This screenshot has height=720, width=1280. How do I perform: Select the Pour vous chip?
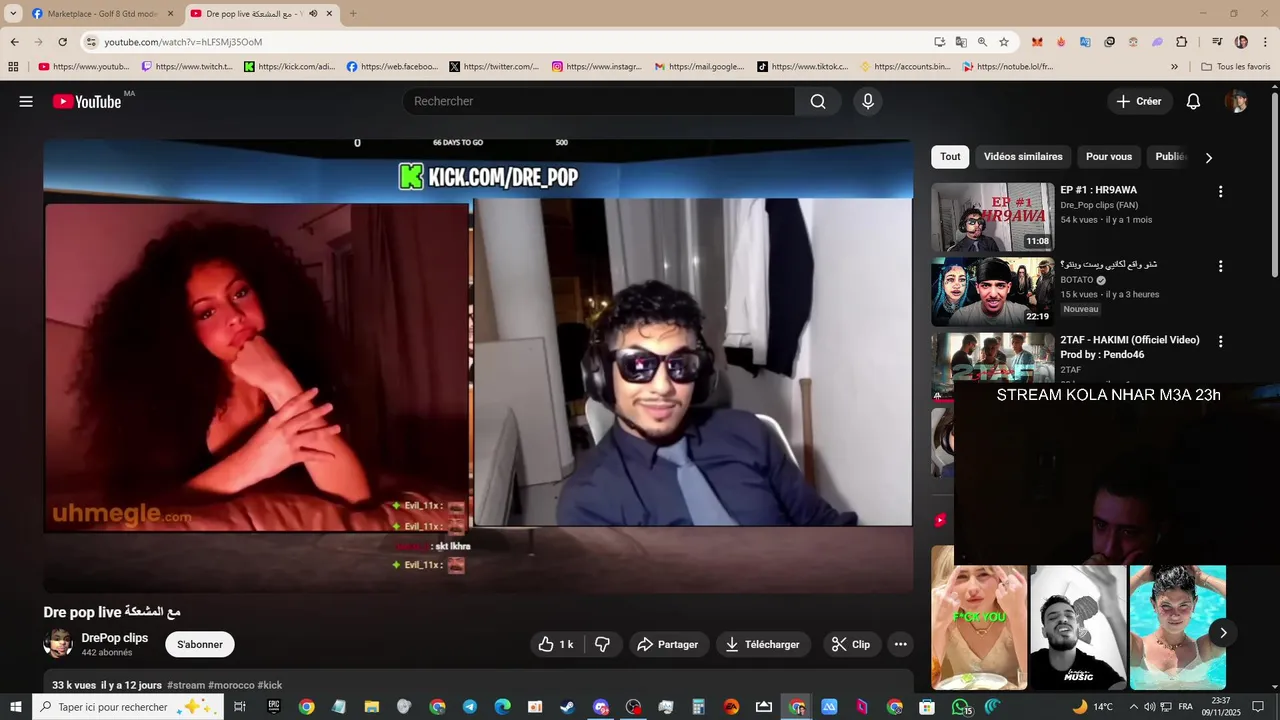point(1109,157)
